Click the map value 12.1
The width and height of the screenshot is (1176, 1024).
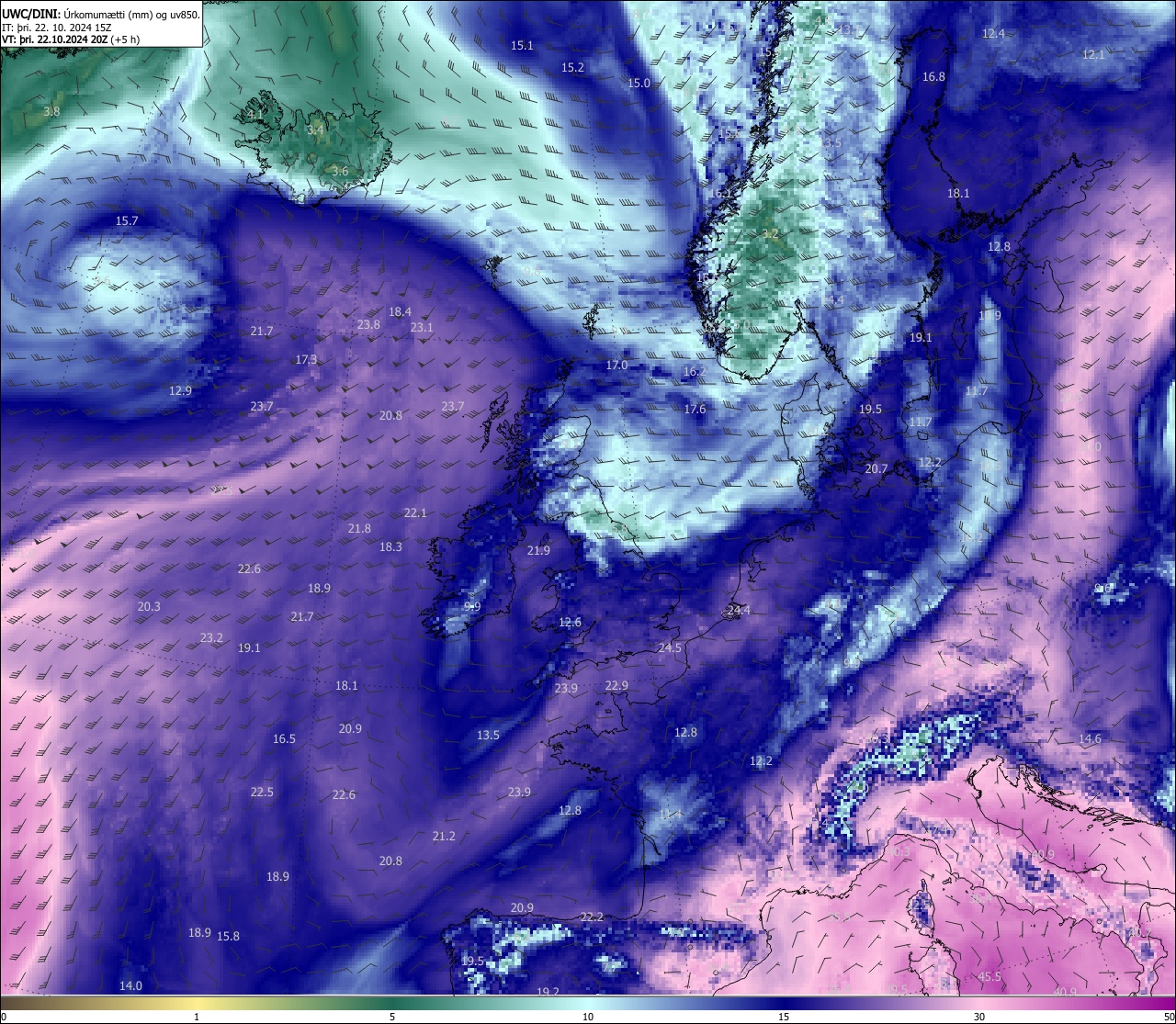pyautogui.click(x=1093, y=54)
